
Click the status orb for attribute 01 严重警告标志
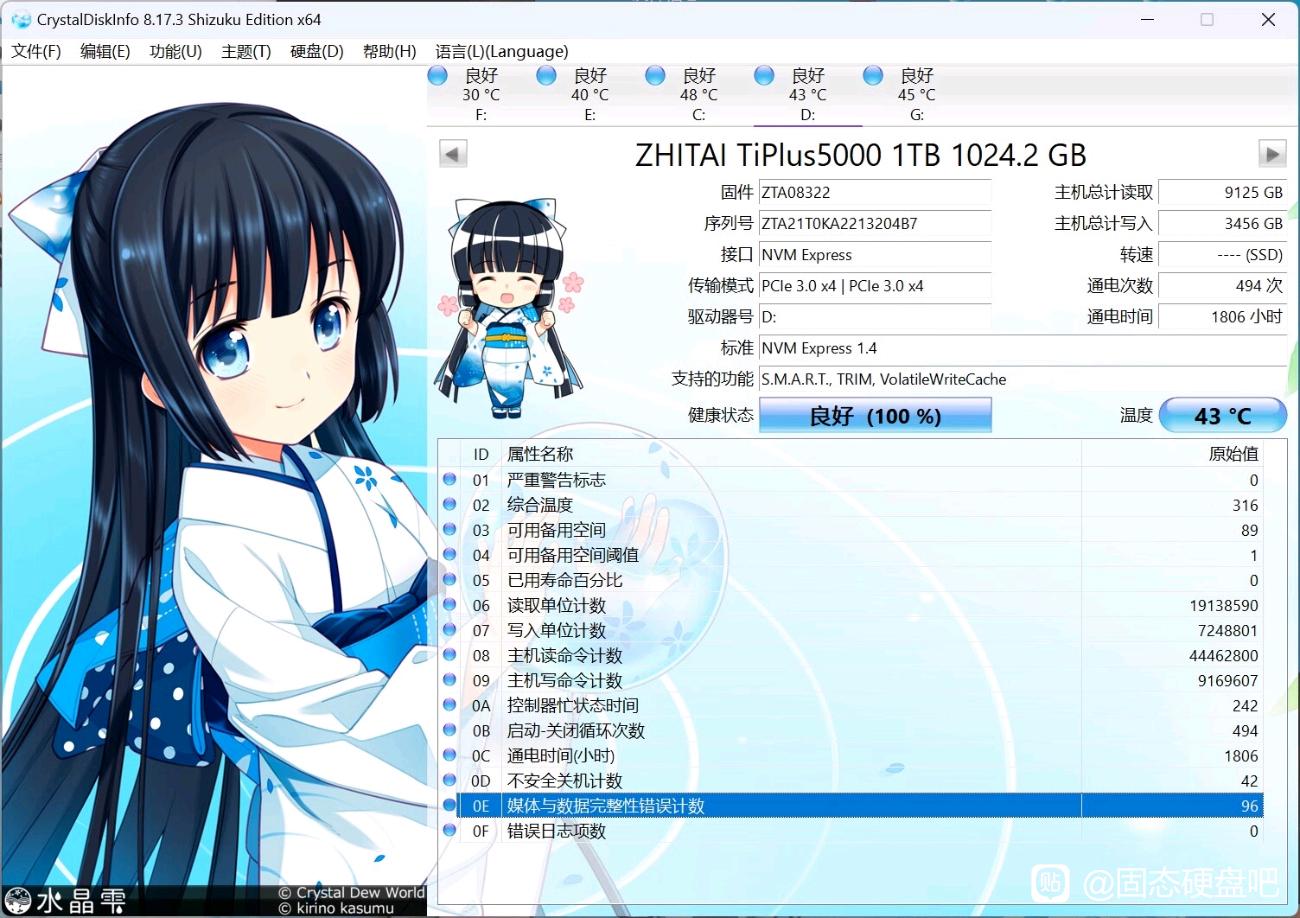click(450, 480)
